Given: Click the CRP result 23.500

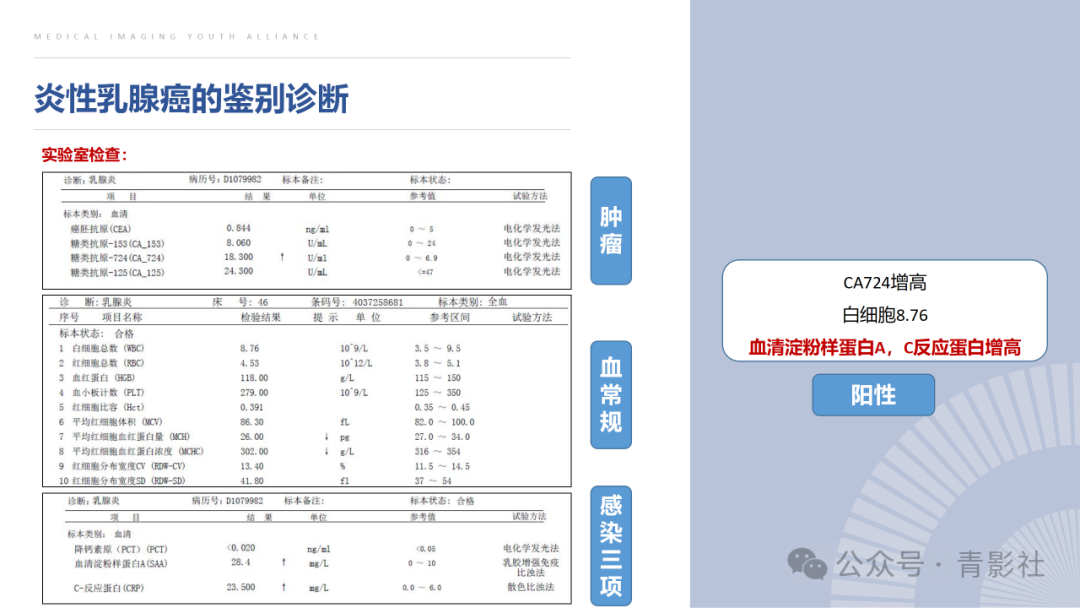Looking at the screenshot, I should (241, 587).
